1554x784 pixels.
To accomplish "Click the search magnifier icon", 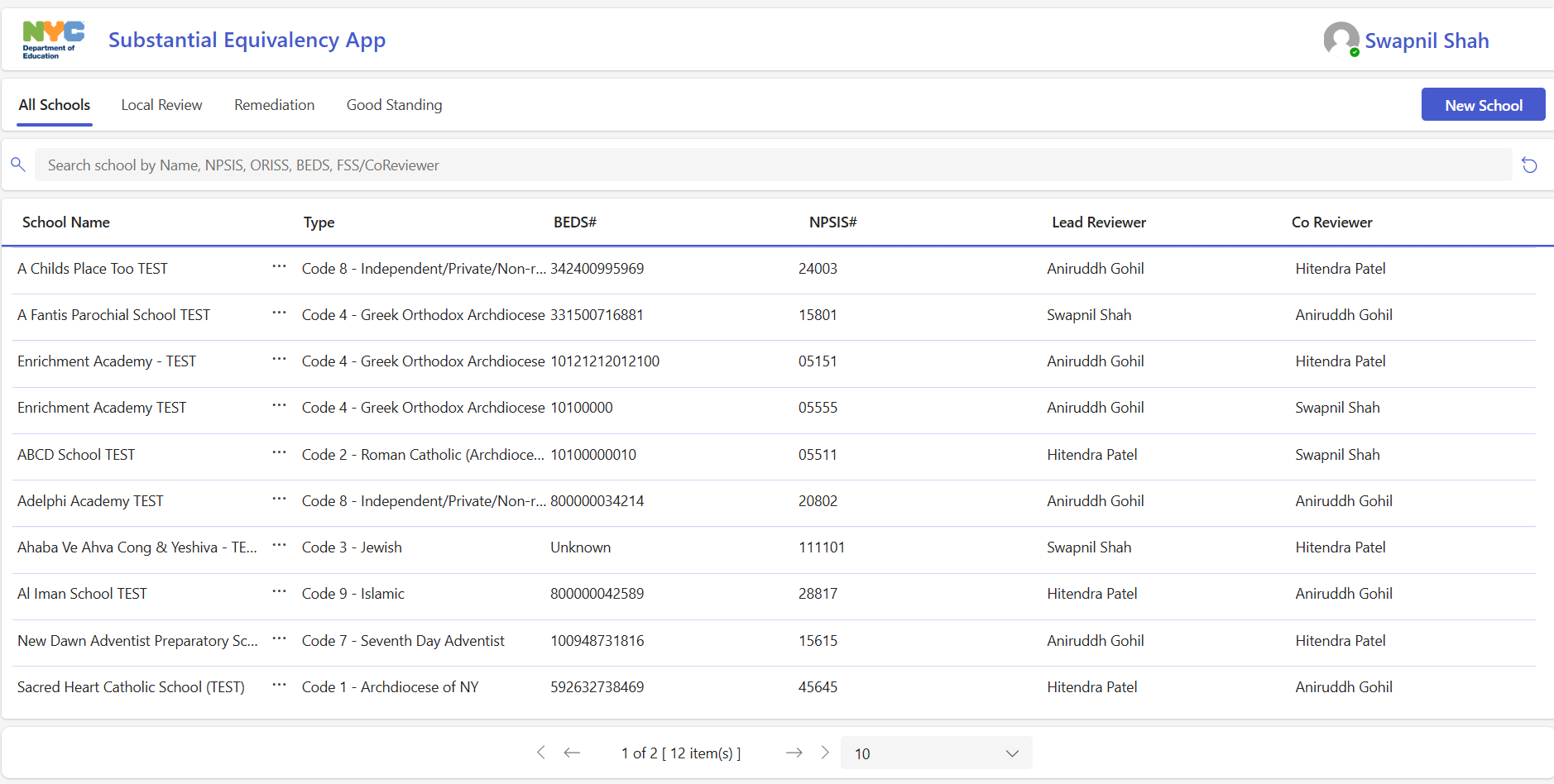I will (x=18, y=165).
